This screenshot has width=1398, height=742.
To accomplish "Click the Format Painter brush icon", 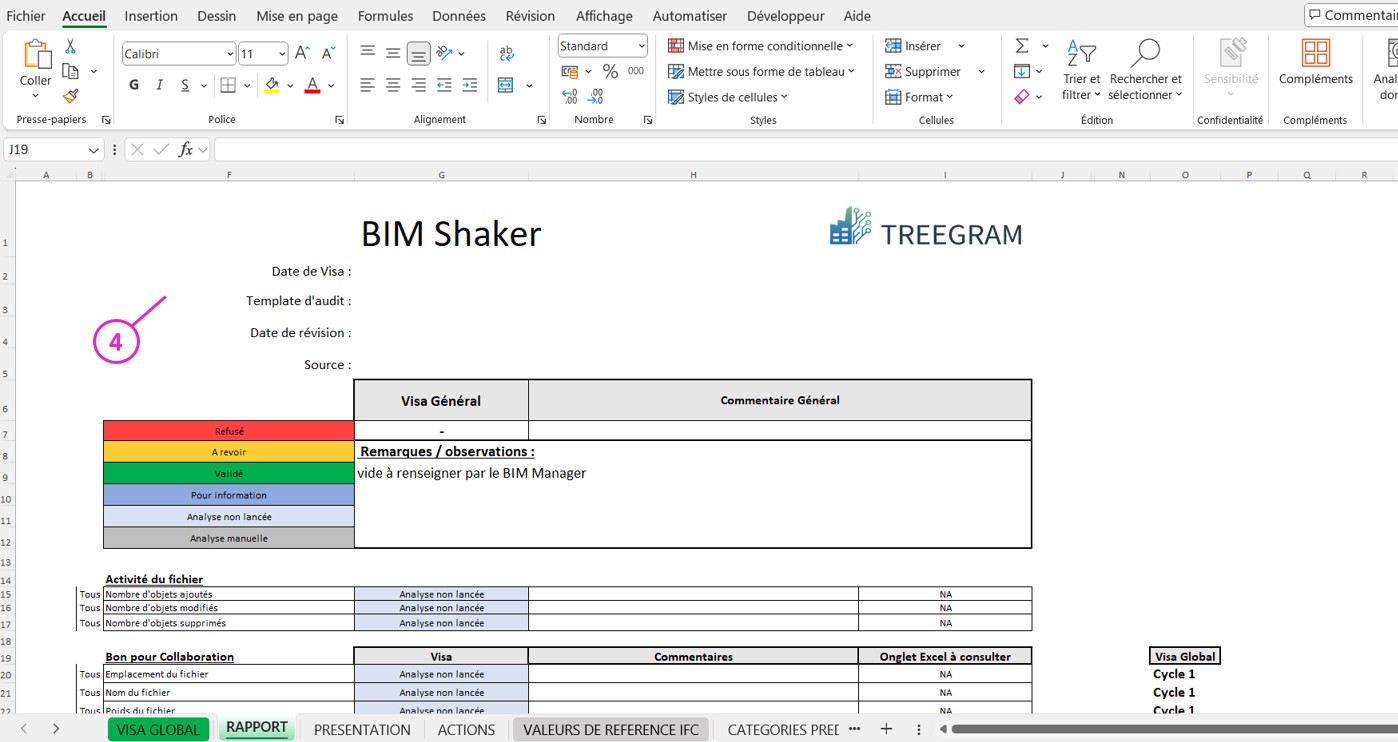I will click(70, 96).
